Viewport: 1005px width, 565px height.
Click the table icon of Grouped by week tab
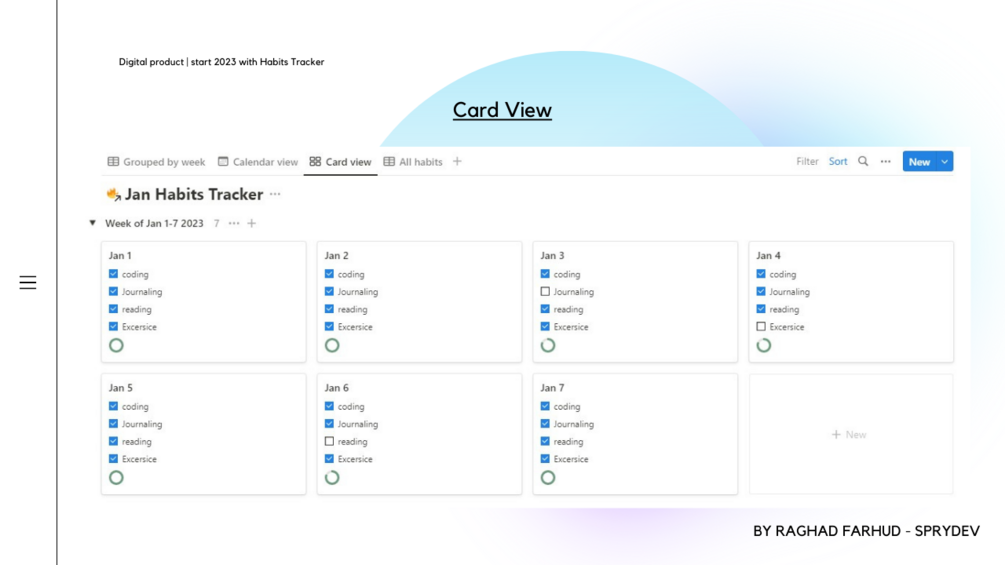[113, 161]
